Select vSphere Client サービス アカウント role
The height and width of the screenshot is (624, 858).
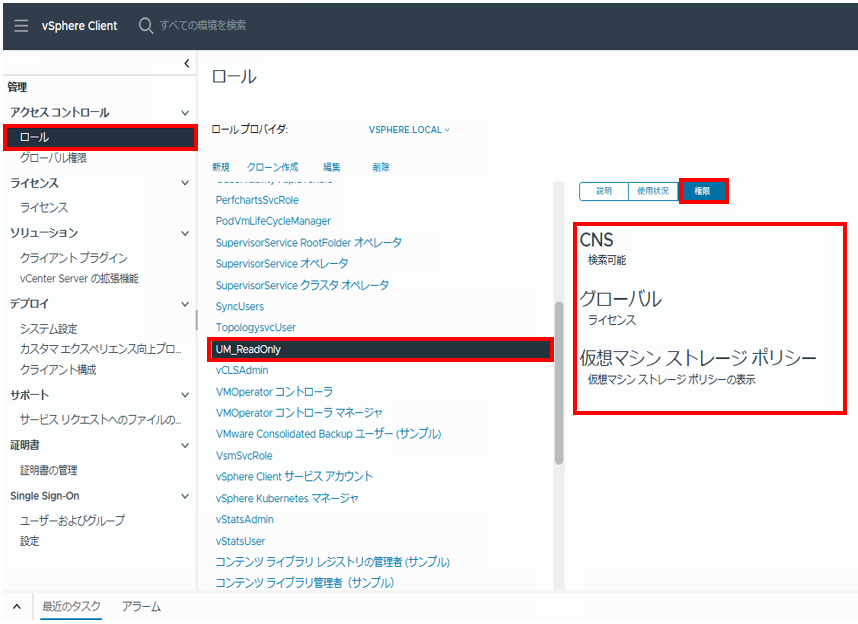click(294, 477)
